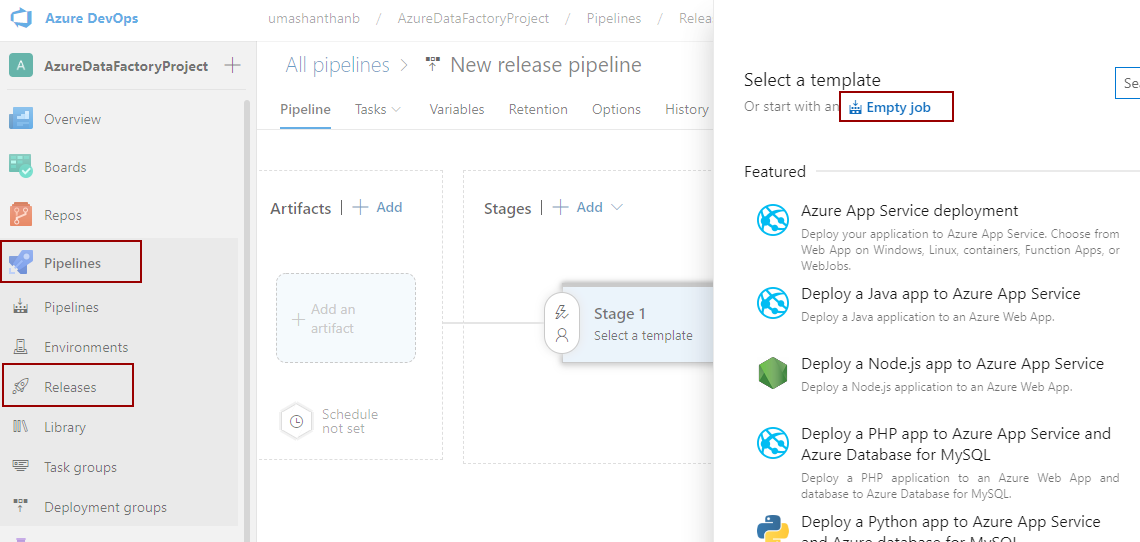Open Boards from the sidebar label
This screenshot has width=1140, height=542.
point(65,167)
